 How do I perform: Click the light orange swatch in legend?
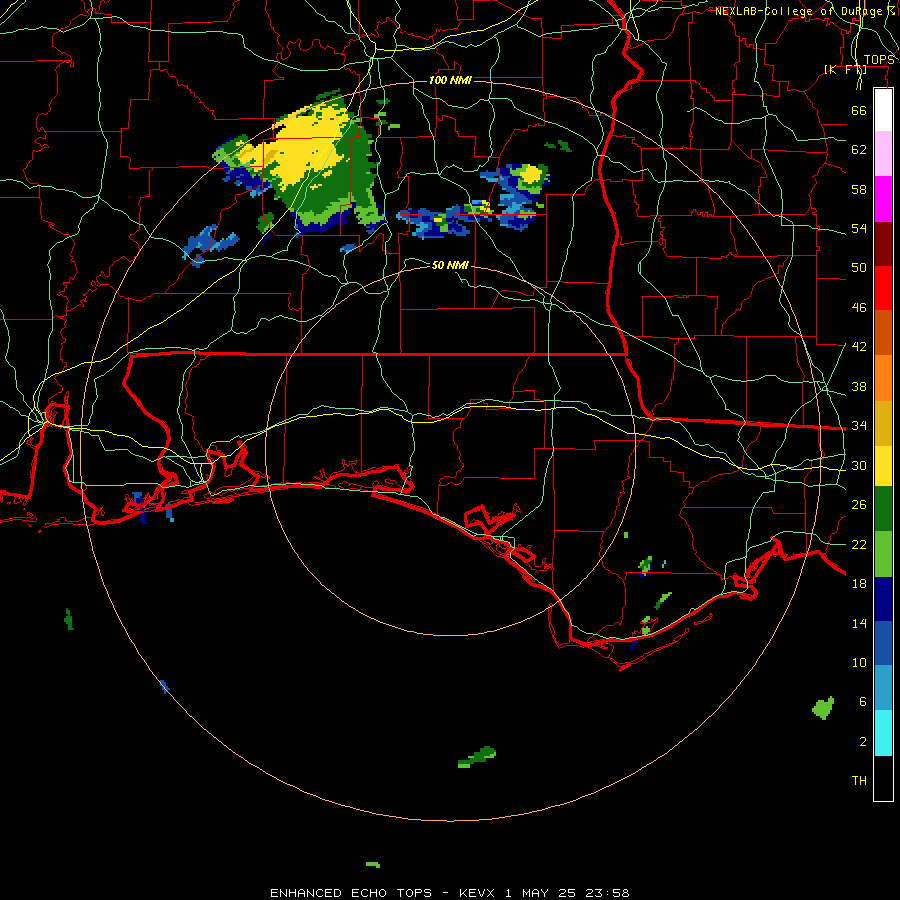coord(883,378)
